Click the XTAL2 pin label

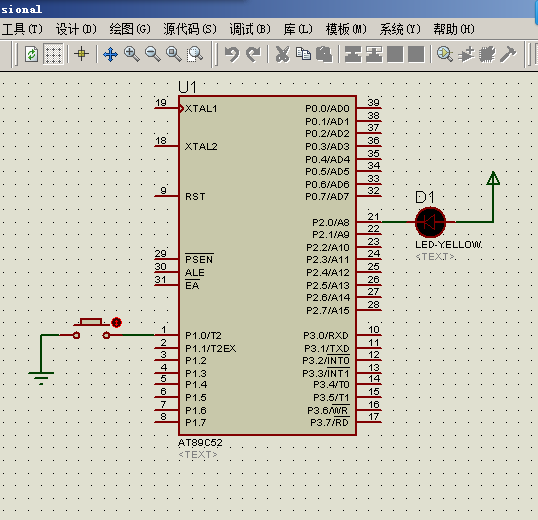coord(201,146)
